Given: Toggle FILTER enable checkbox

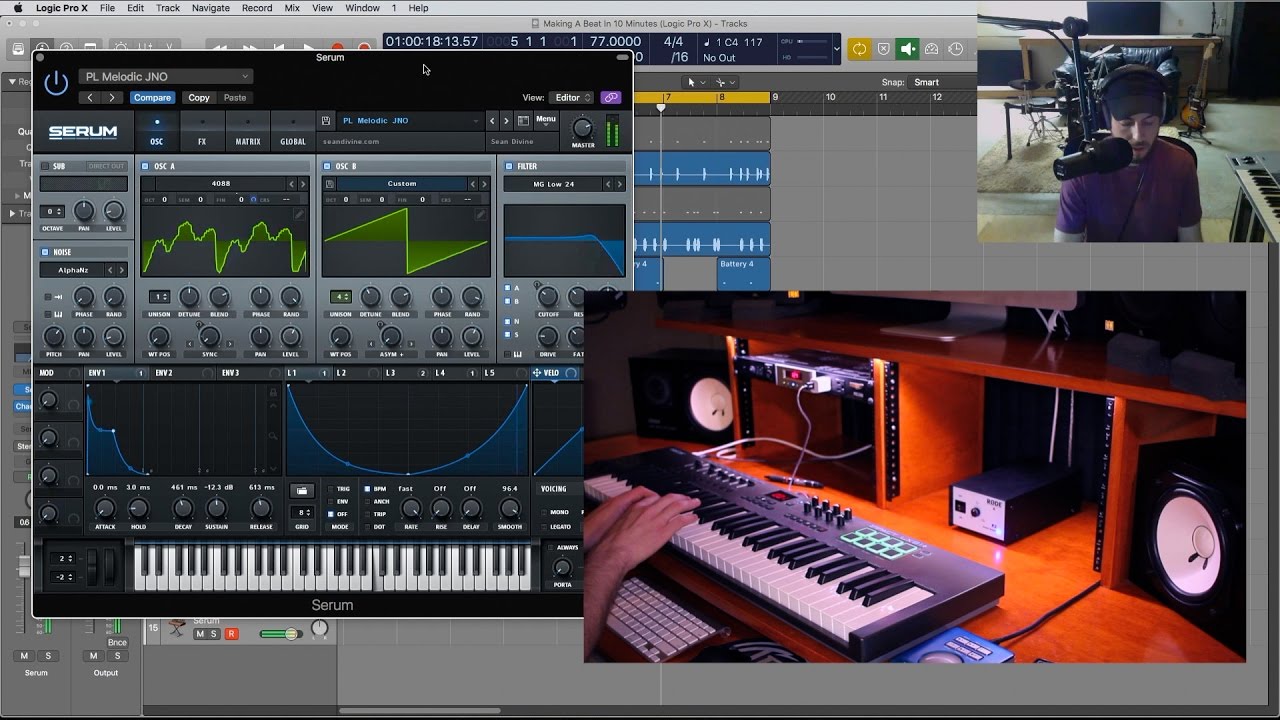Looking at the screenshot, I should [x=509, y=166].
